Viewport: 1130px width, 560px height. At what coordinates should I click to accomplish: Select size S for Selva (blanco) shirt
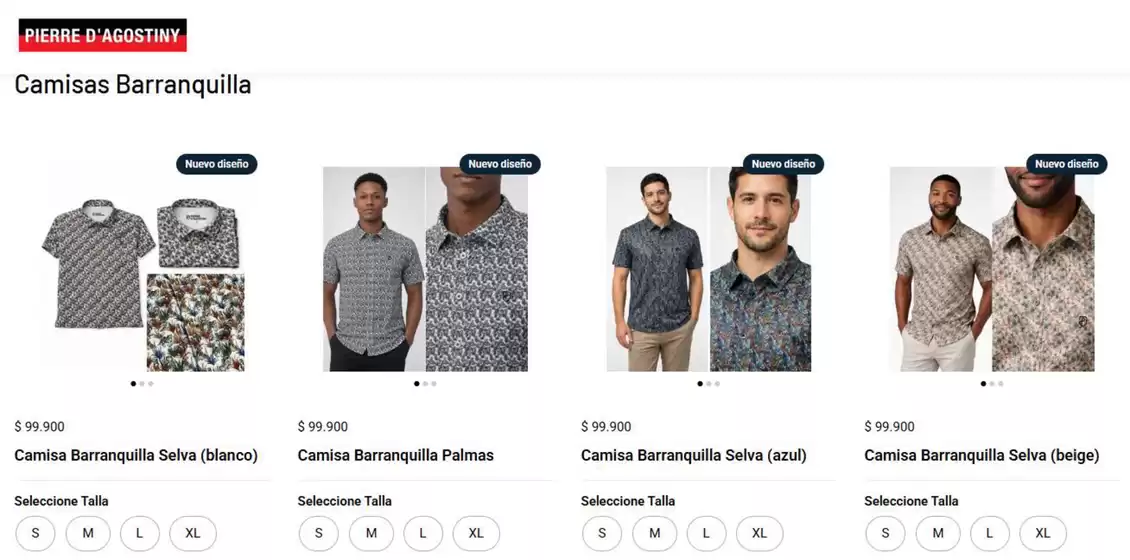(x=35, y=533)
